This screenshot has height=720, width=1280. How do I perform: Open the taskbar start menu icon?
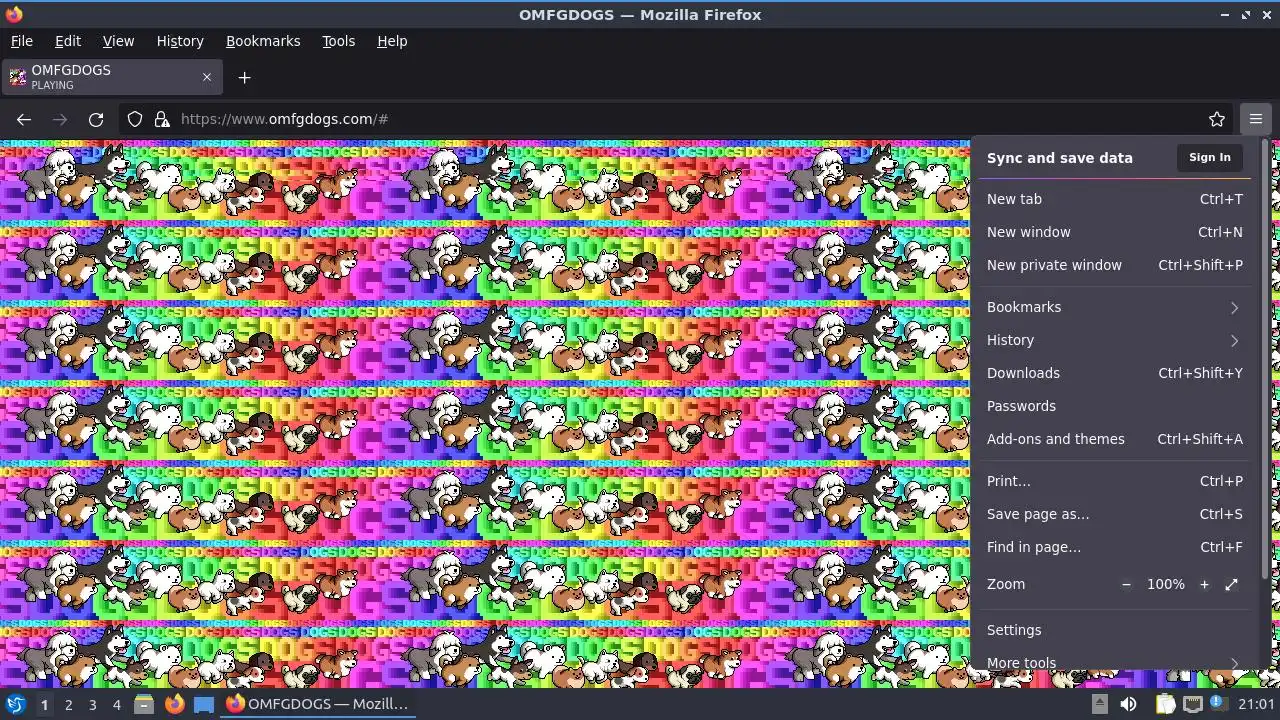(x=16, y=704)
